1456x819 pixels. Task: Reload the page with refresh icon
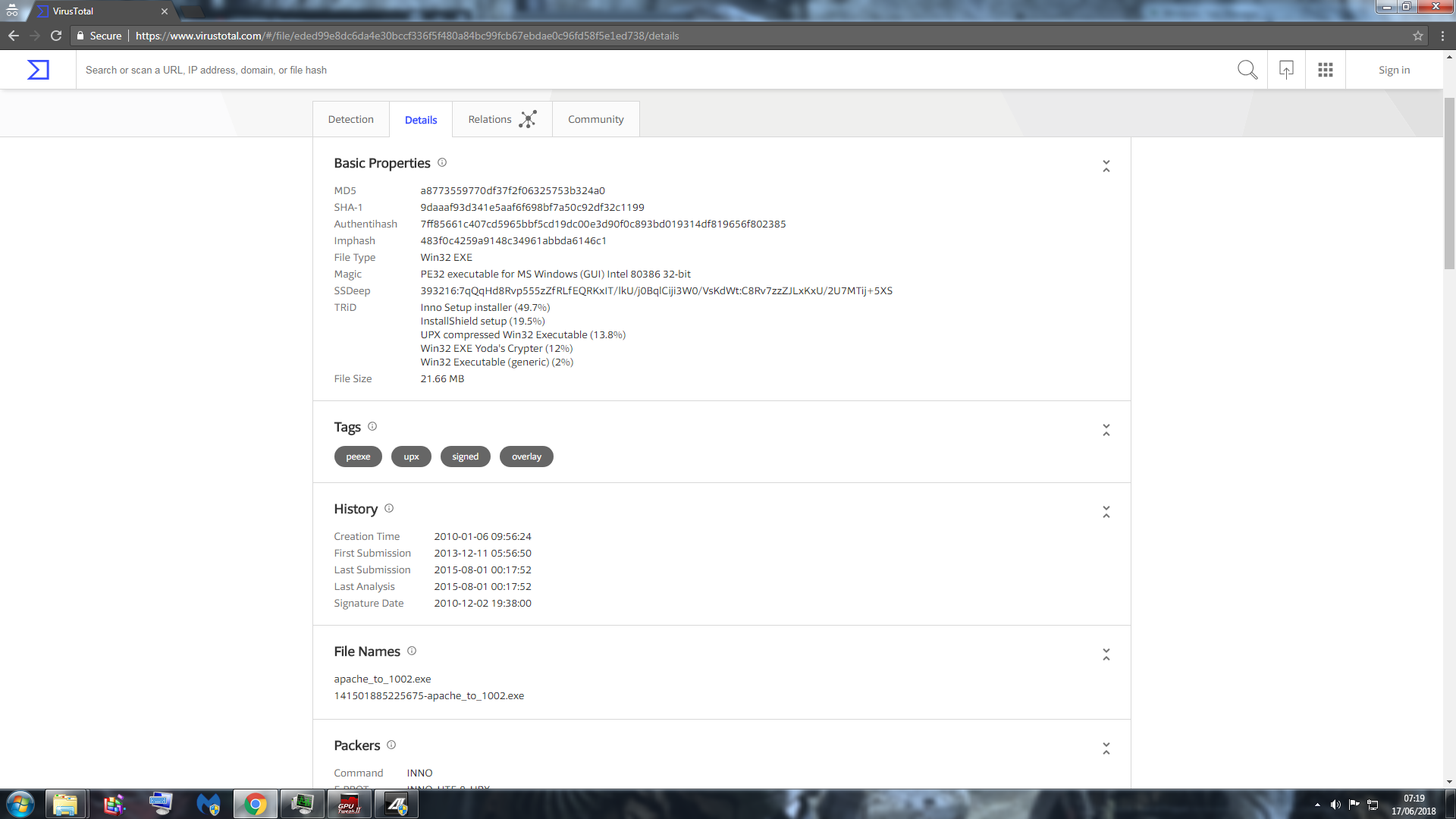tap(56, 36)
